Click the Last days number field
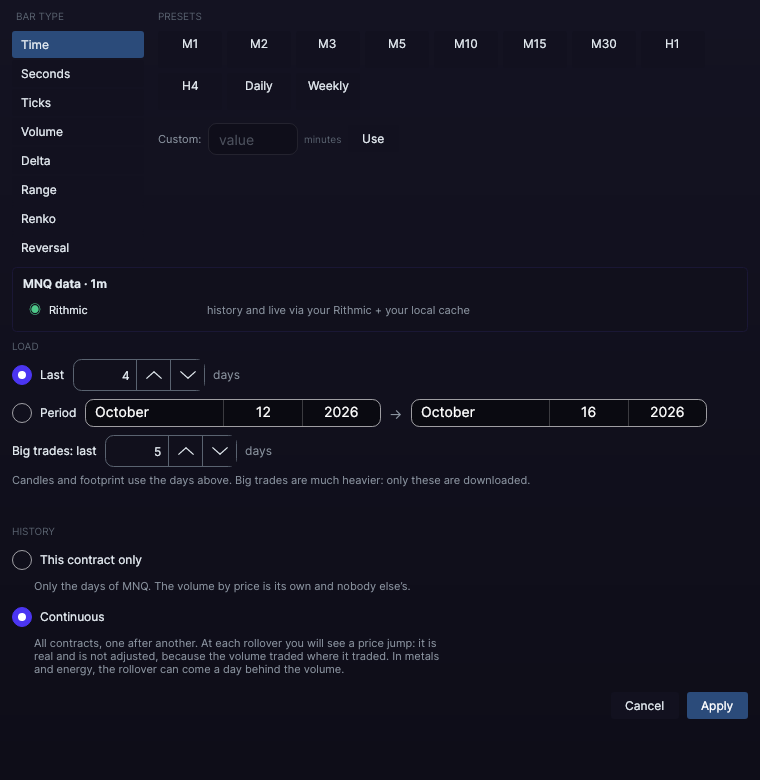This screenshot has height=780, width=760. click(105, 375)
